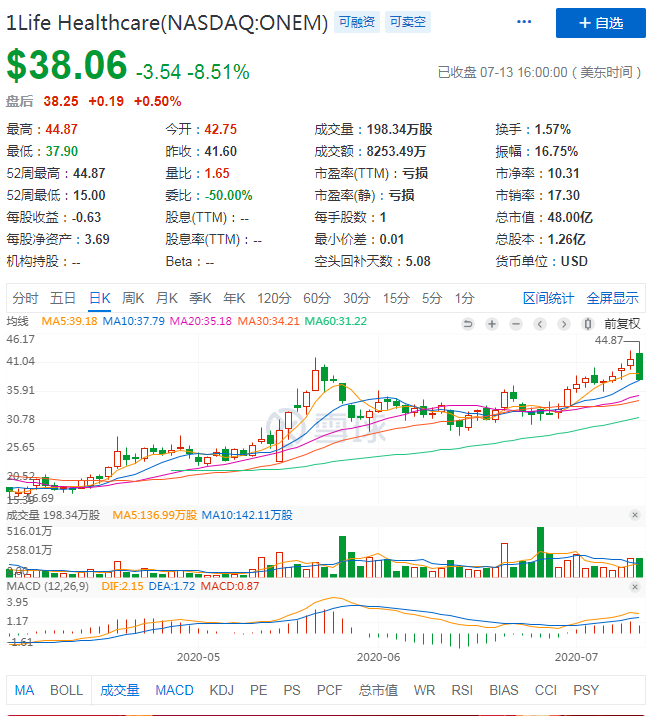Toggle the PS indicator
The image size is (661, 716).
click(x=292, y=690)
